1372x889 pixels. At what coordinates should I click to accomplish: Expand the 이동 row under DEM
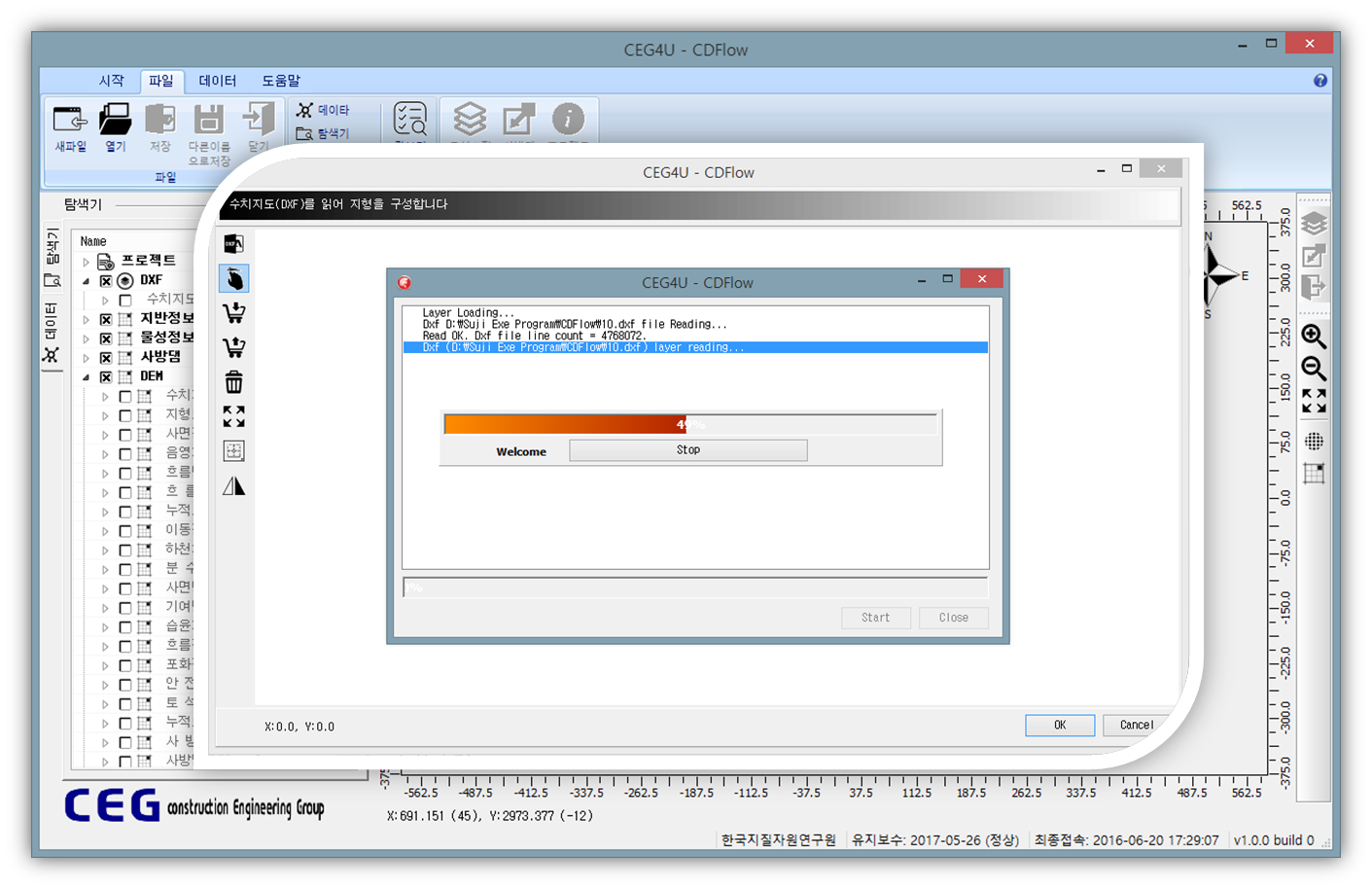point(105,531)
